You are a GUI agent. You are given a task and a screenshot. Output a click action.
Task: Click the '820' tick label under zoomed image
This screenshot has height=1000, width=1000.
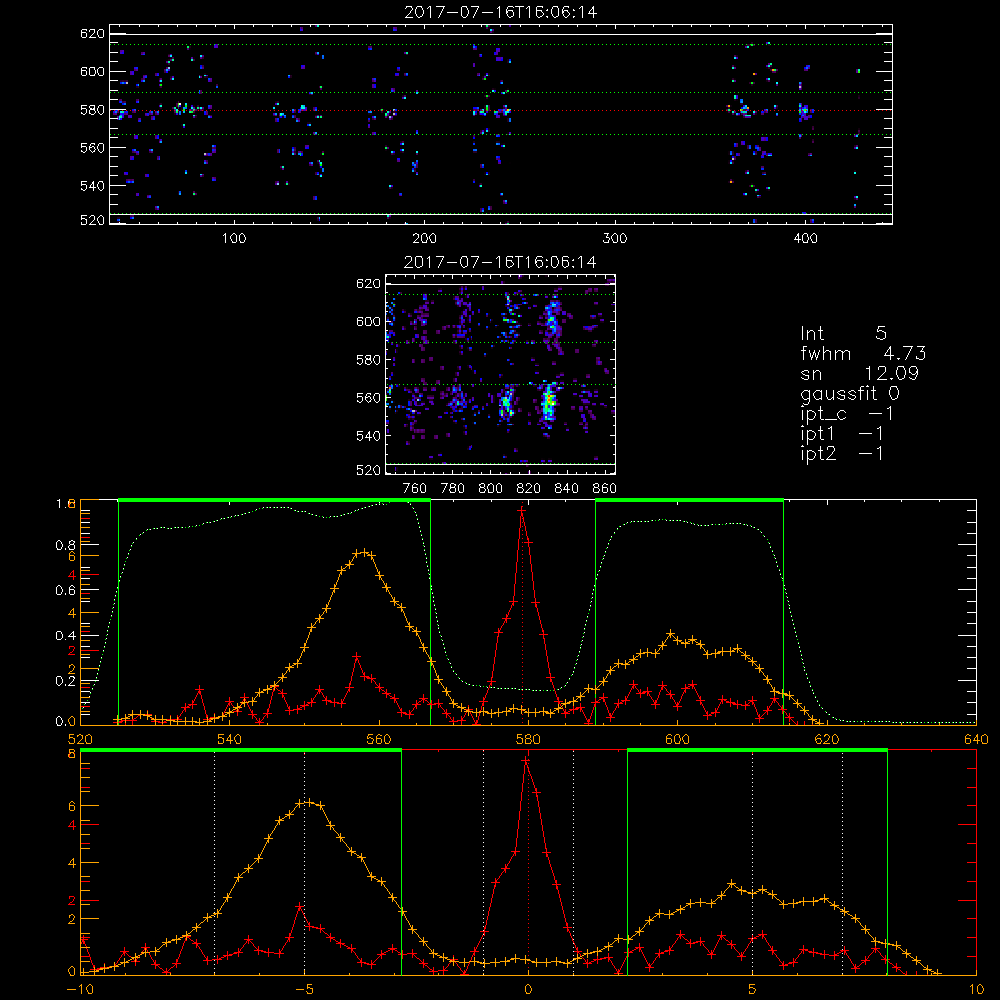point(529,489)
